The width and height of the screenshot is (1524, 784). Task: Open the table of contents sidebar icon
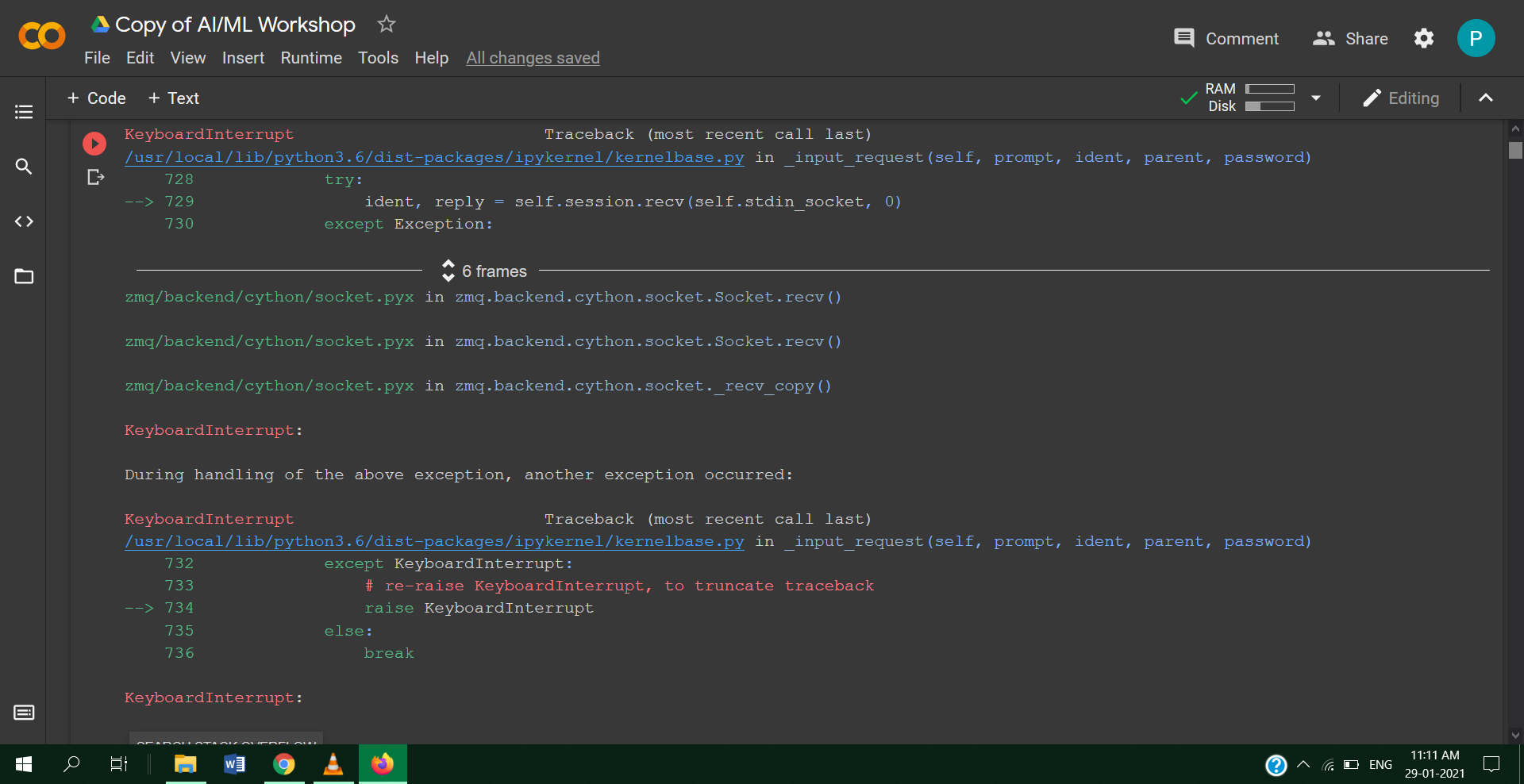click(x=24, y=112)
